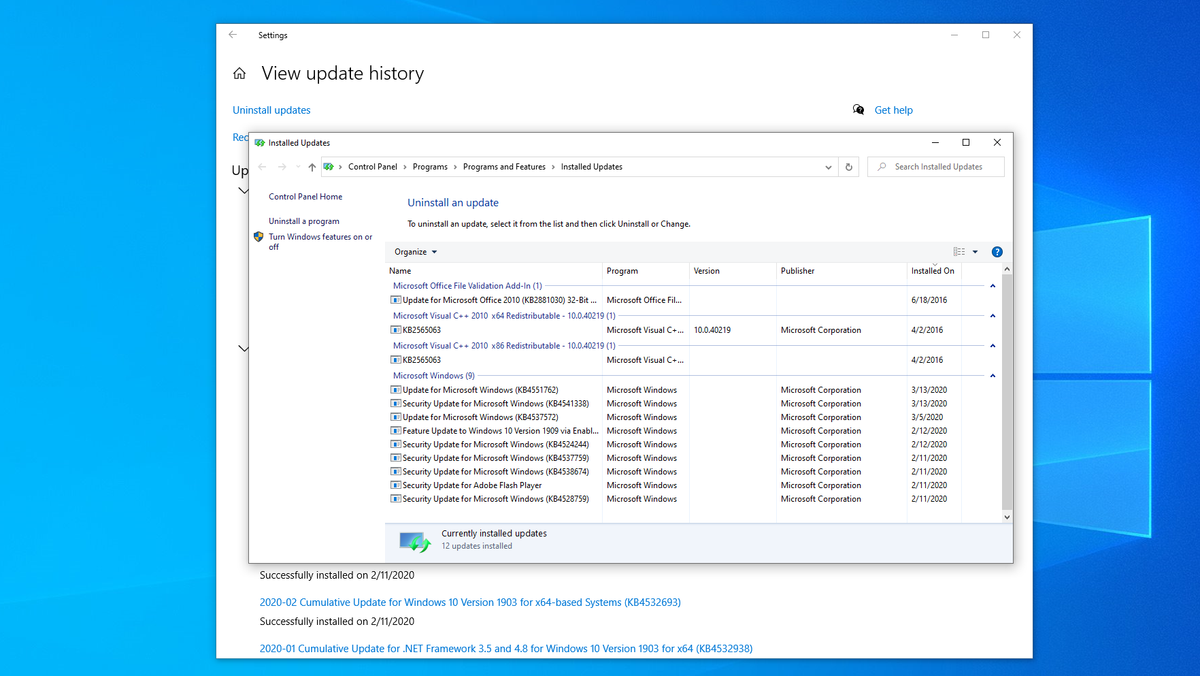Sort updates by the Installed On column

[931, 271]
